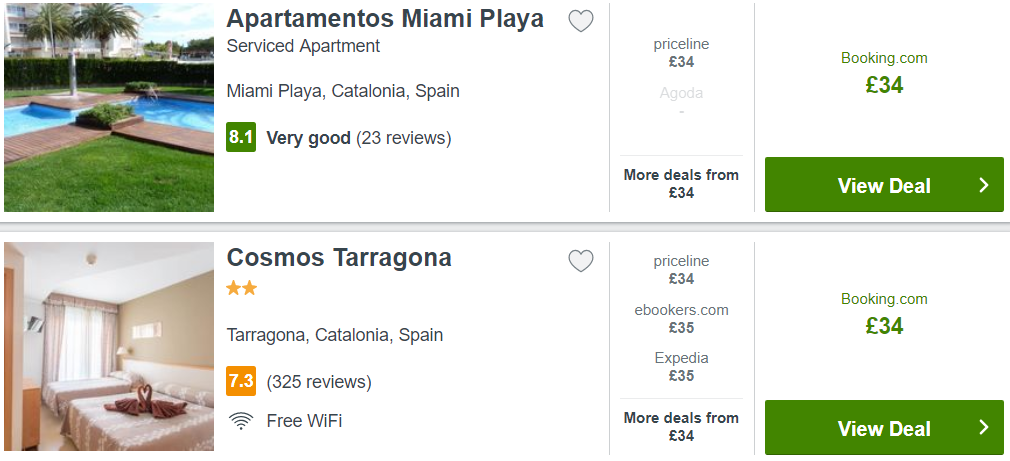Open the 325 reviews link
Image resolution: width=1010 pixels, height=461 pixels.
319,382
